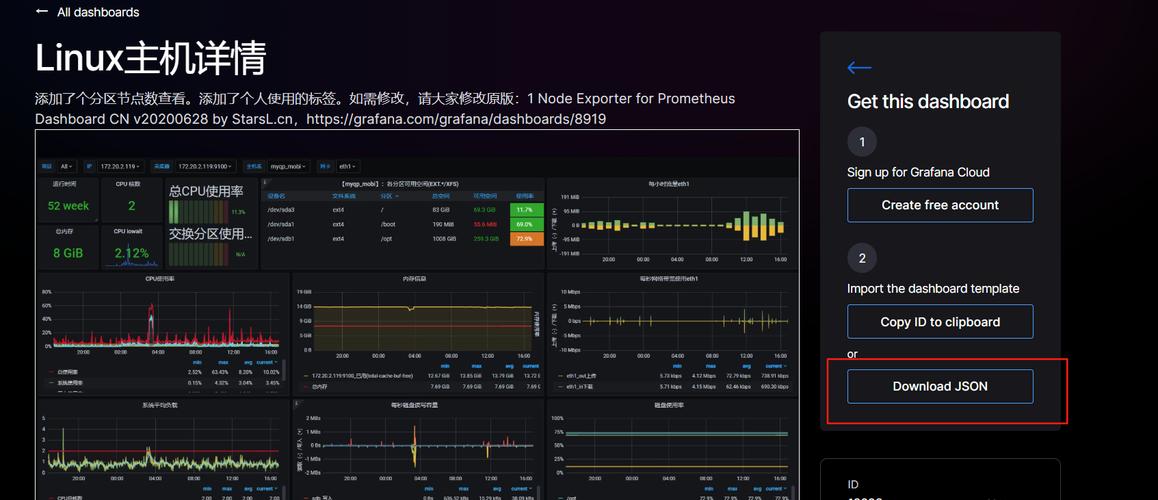1158x500 pixels.
Task: Click the blue back arrow above Get this dashboard
Action: point(860,68)
